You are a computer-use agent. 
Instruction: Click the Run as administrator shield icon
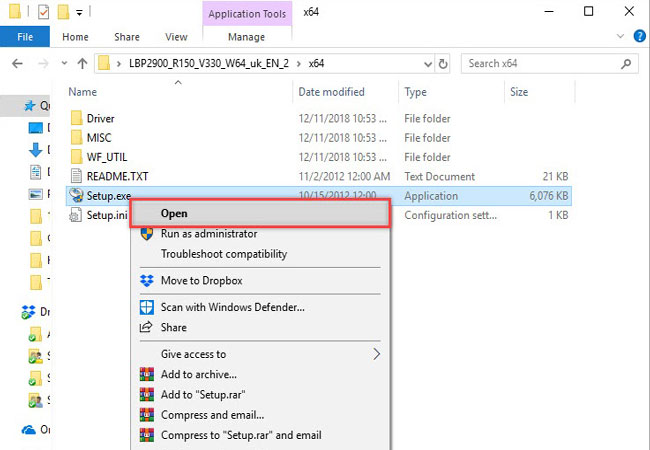pyautogui.click(x=147, y=234)
